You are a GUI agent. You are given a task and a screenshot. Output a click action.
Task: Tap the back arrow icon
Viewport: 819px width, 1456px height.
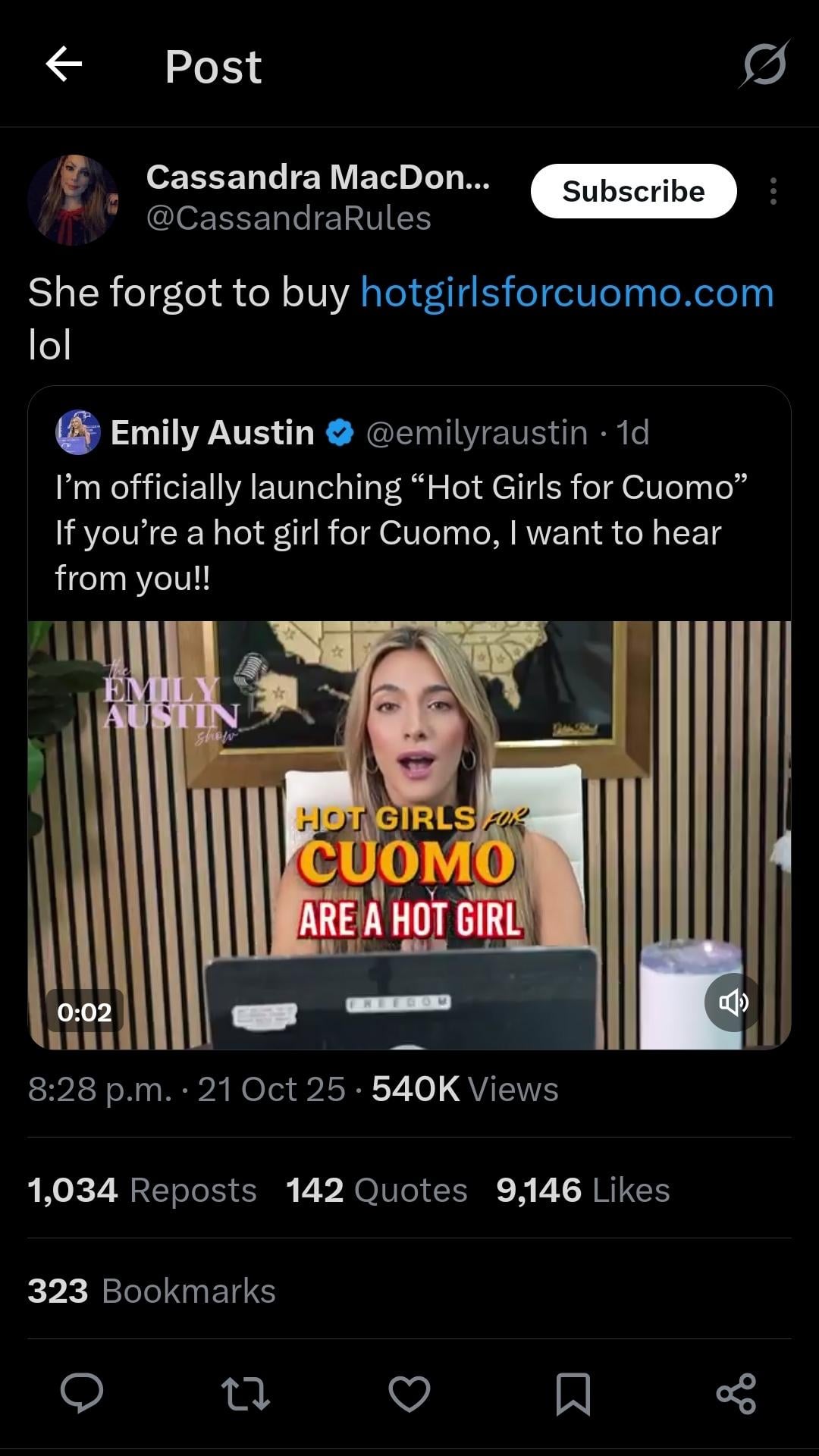pyautogui.click(x=64, y=64)
